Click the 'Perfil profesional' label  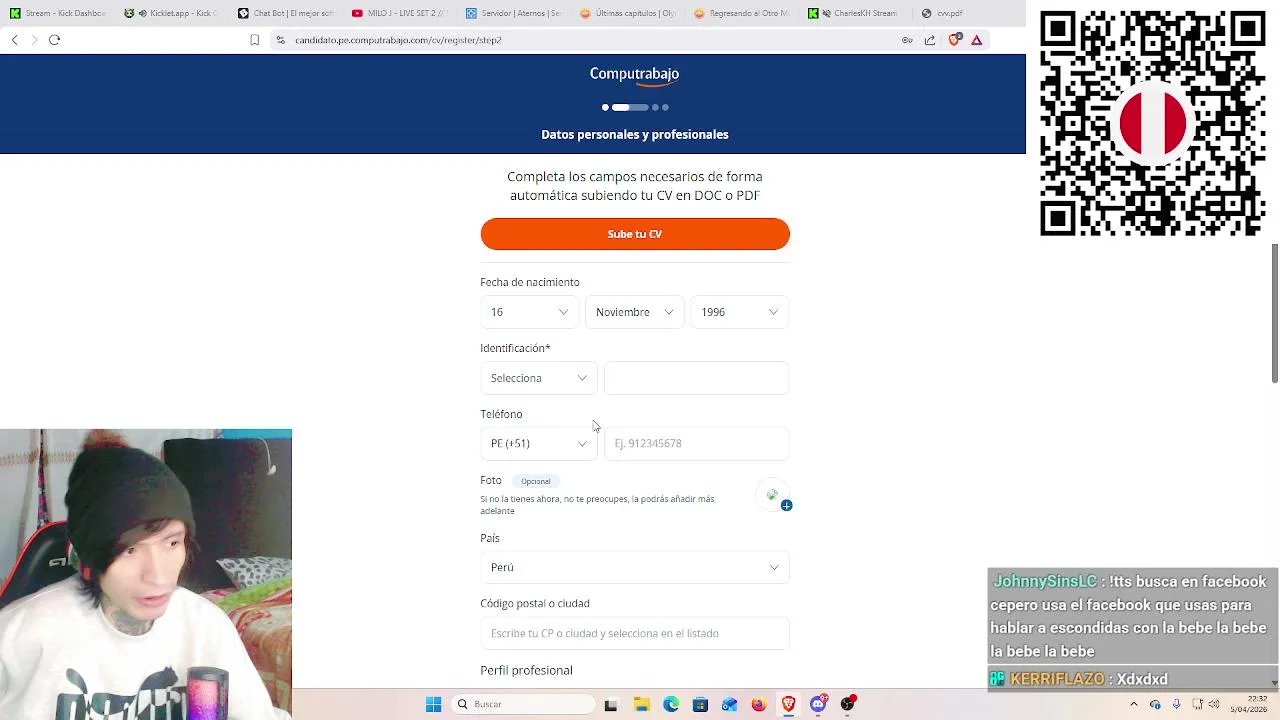(526, 670)
